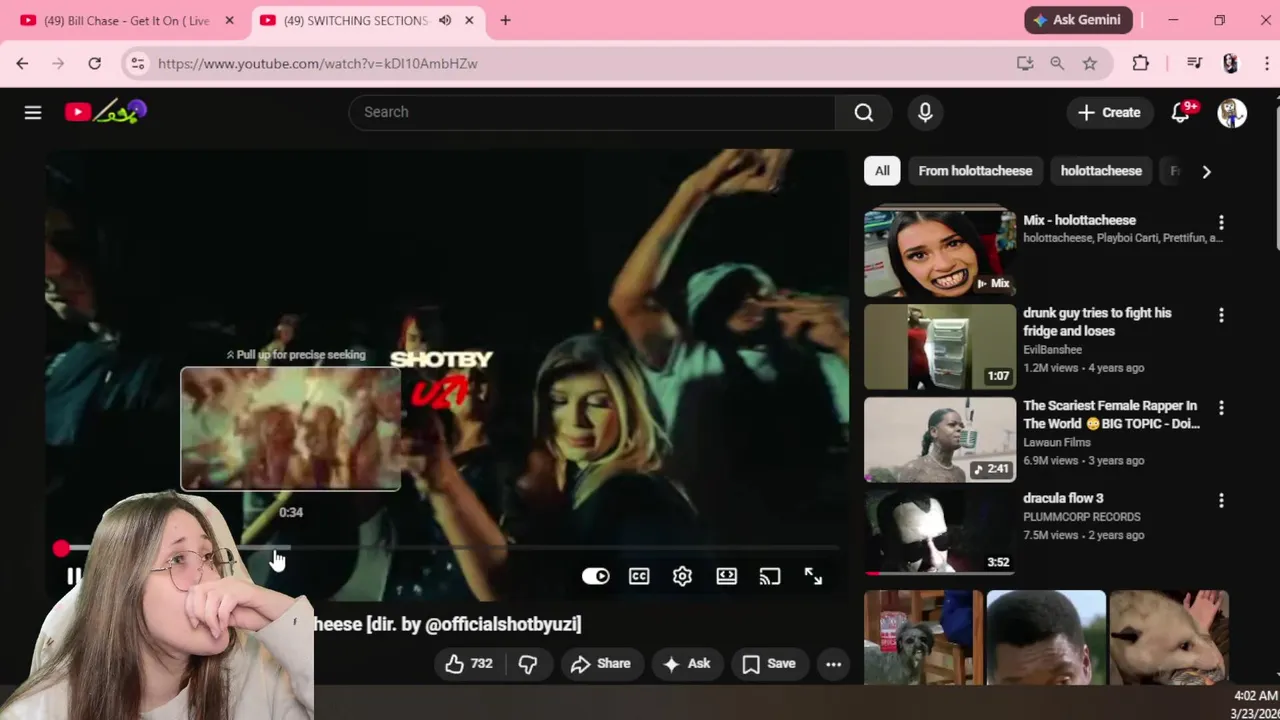Open the zoom magnifier in address bar
This screenshot has height=720, width=1280.
1057,63
